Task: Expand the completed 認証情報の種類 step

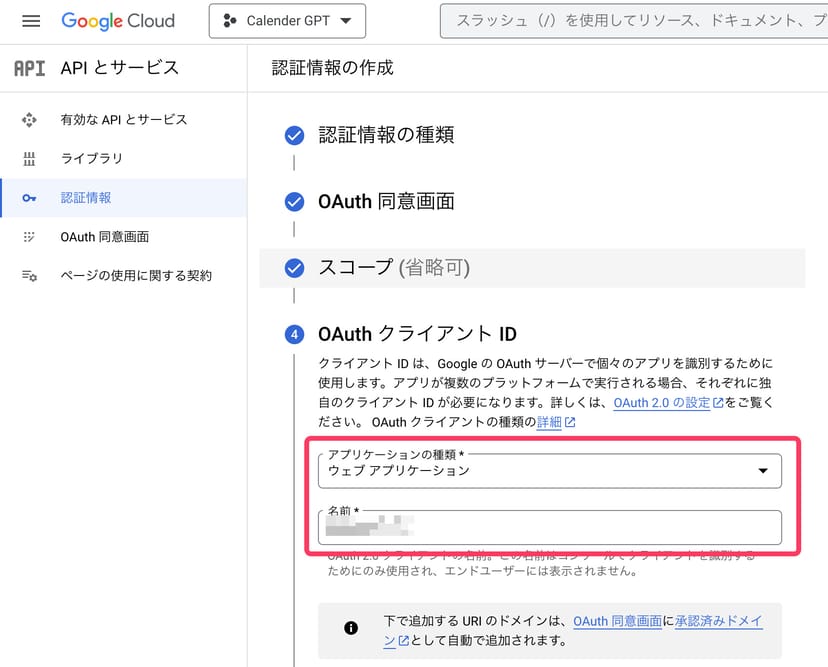Action: click(x=386, y=136)
